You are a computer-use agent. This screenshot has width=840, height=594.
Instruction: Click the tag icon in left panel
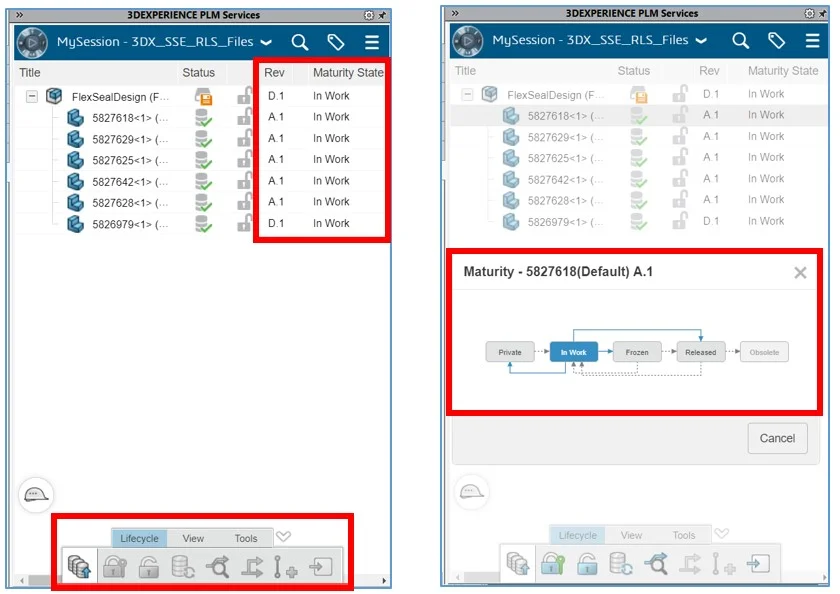tap(335, 42)
